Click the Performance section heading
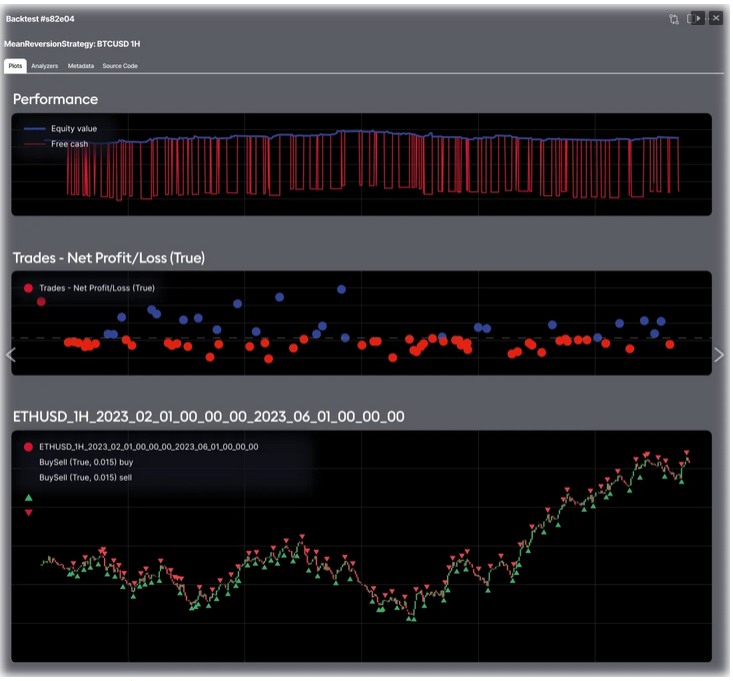733x681 pixels. 55,99
